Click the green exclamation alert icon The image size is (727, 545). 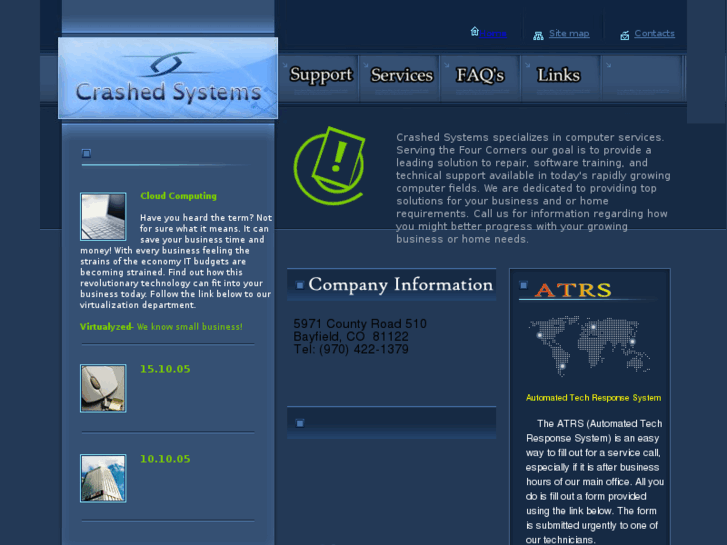point(330,166)
